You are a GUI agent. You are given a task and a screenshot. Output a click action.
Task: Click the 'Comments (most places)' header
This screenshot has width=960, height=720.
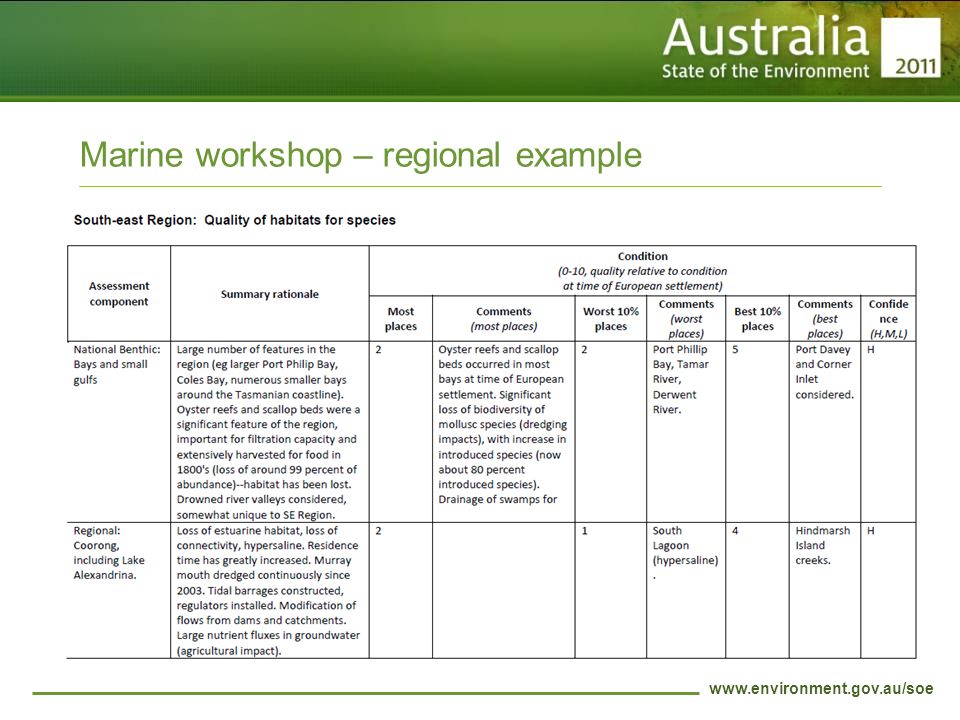tap(503, 319)
